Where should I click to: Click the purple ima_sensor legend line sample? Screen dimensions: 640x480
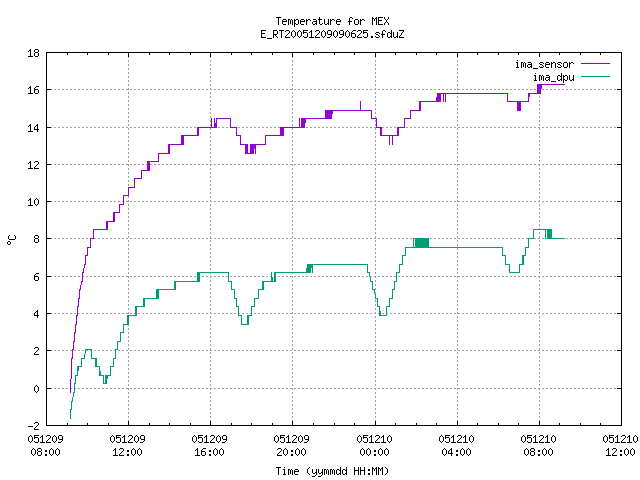pyautogui.click(x=595, y=64)
